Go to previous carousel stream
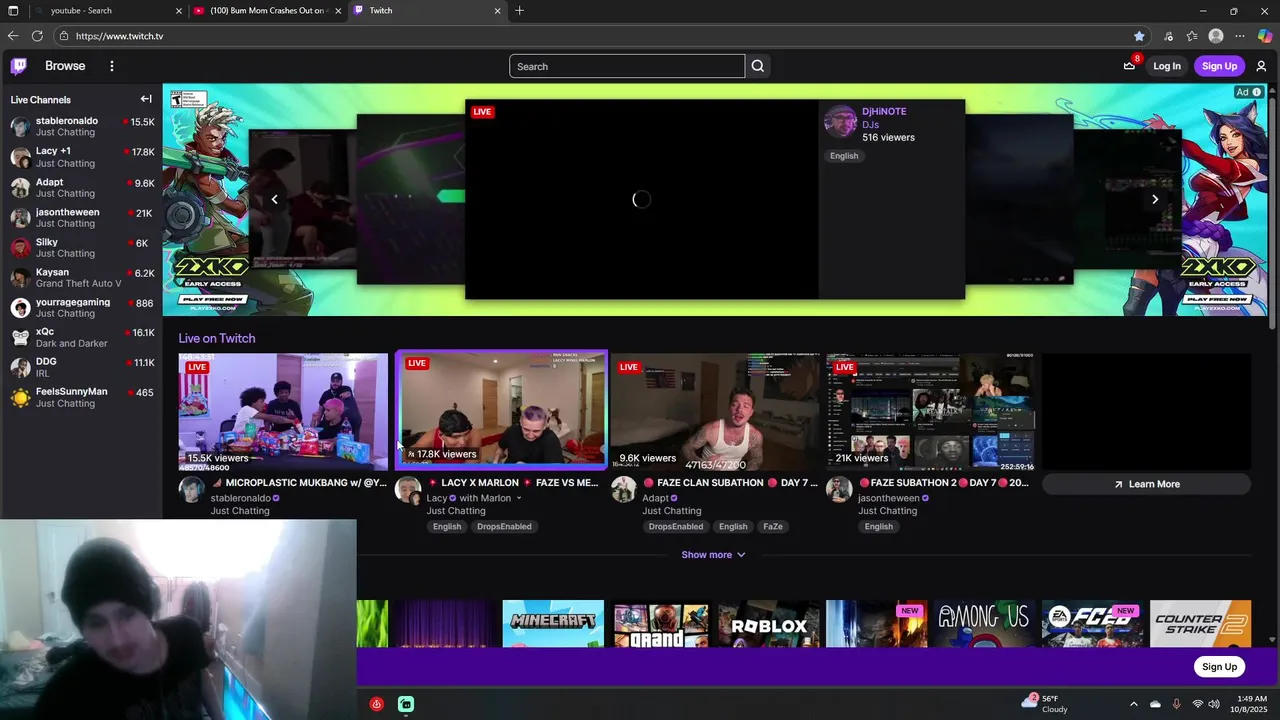1280x720 pixels. click(x=274, y=199)
